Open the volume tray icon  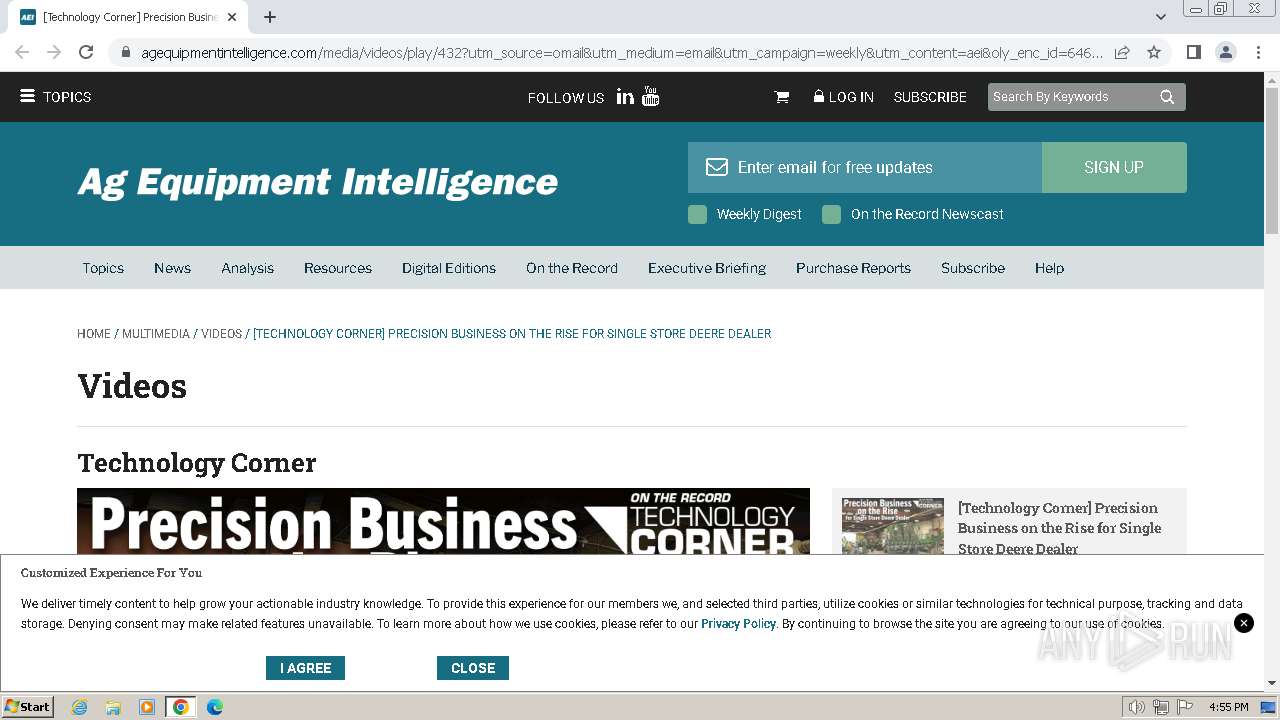[1137, 707]
